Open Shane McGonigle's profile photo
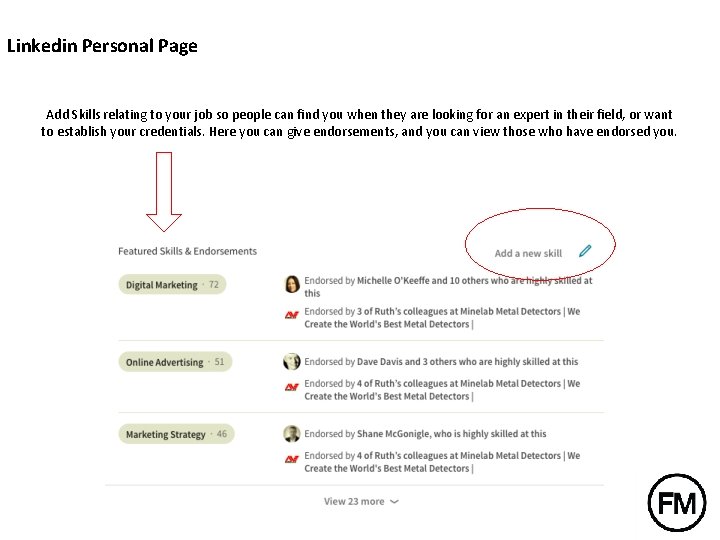The image size is (720, 540). pos(292,434)
